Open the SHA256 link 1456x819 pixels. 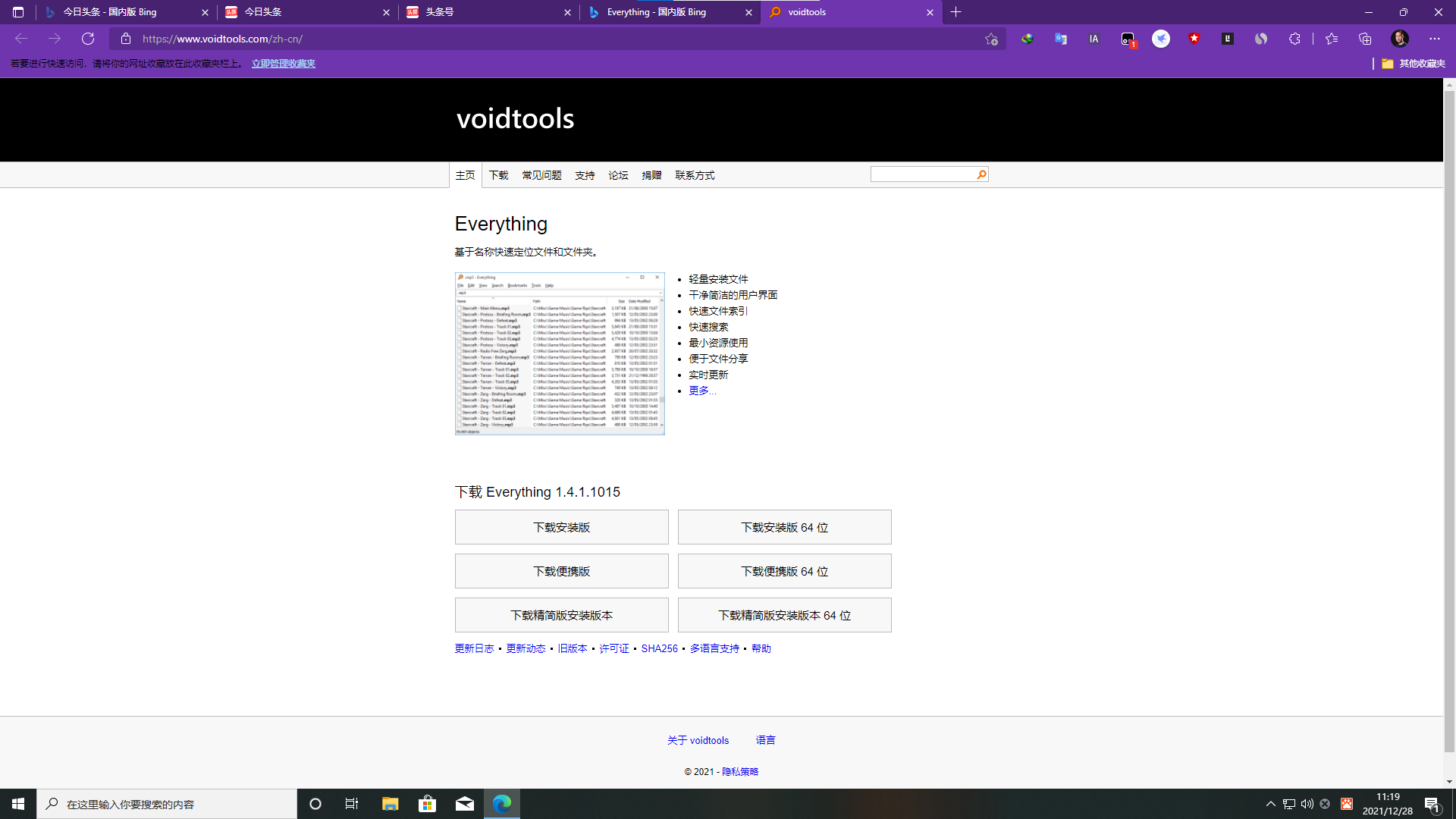(x=659, y=648)
